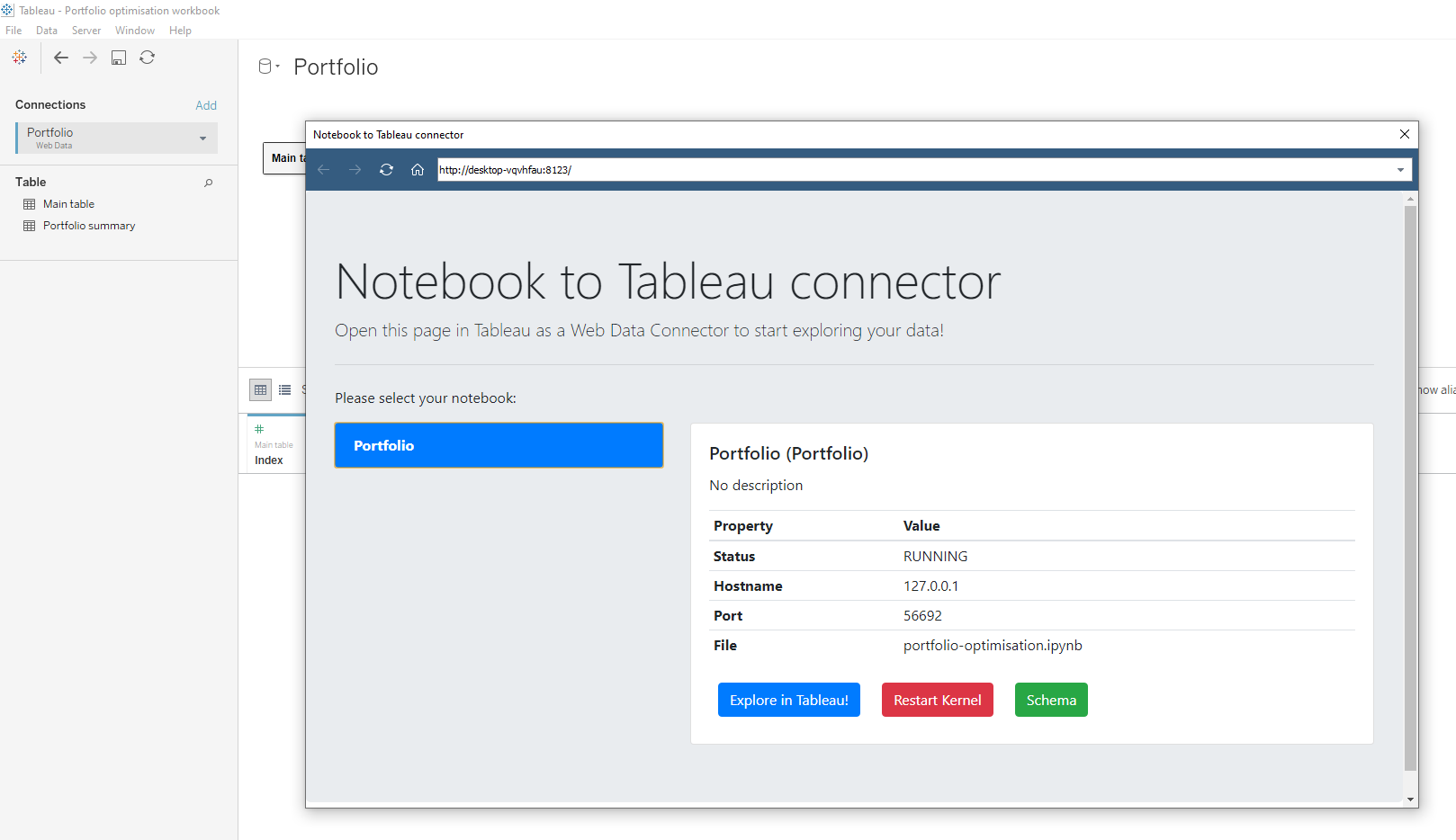Click the Add connection link
The height and width of the screenshot is (840, 1456).
point(206,105)
